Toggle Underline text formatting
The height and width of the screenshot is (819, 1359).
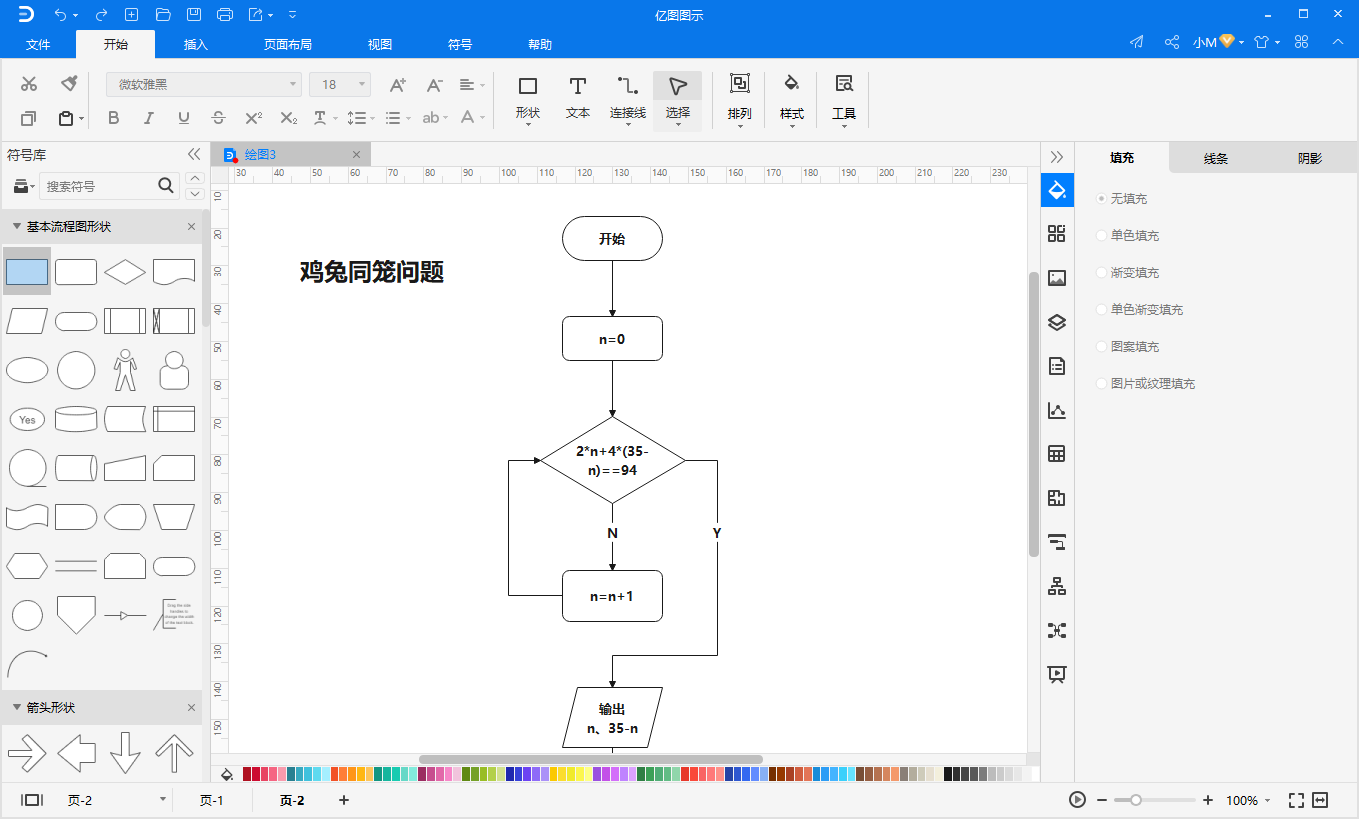[x=184, y=118]
